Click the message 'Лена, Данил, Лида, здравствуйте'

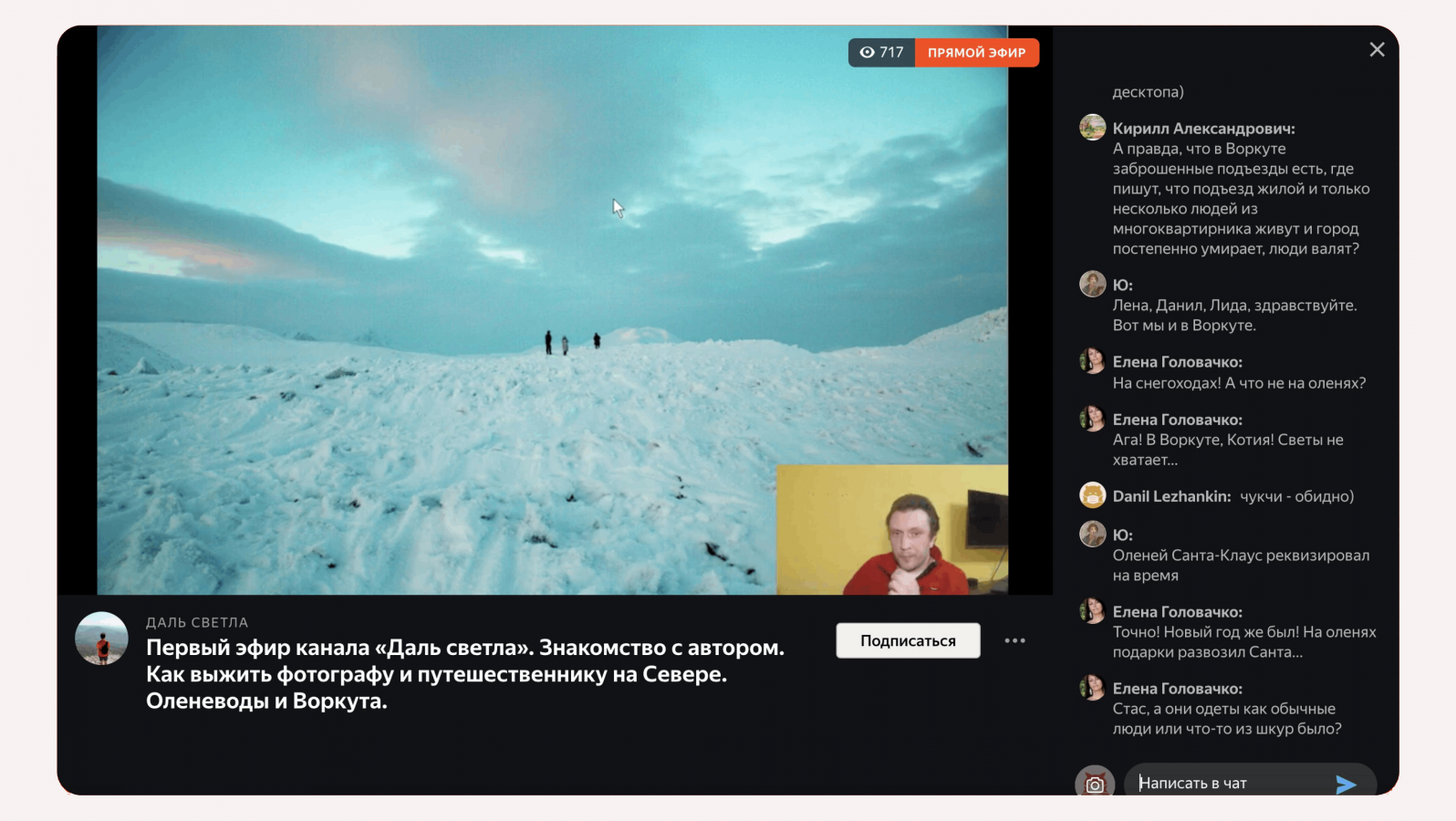pos(1234,316)
